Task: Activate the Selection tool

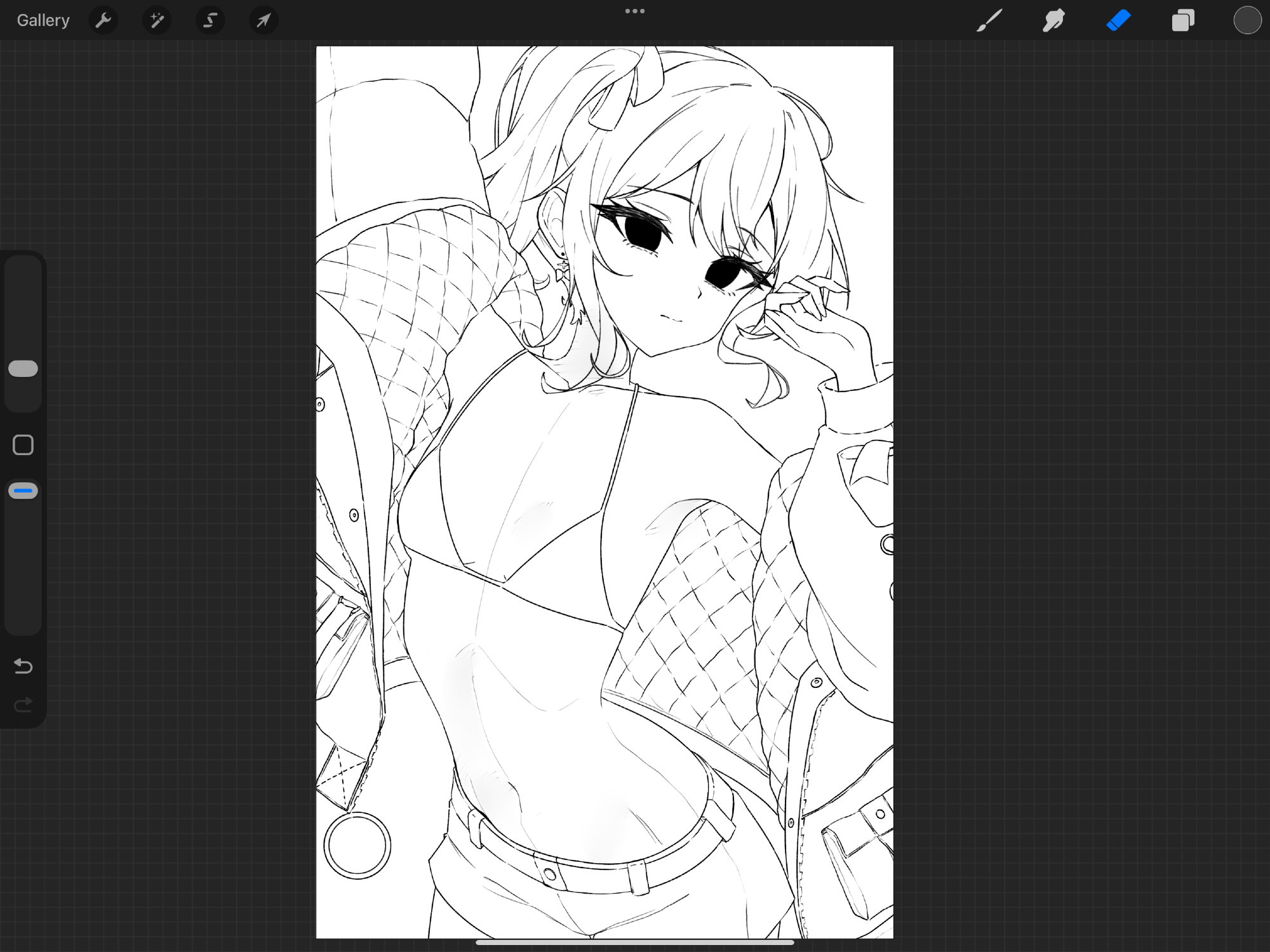Action: click(x=210, y=21)
